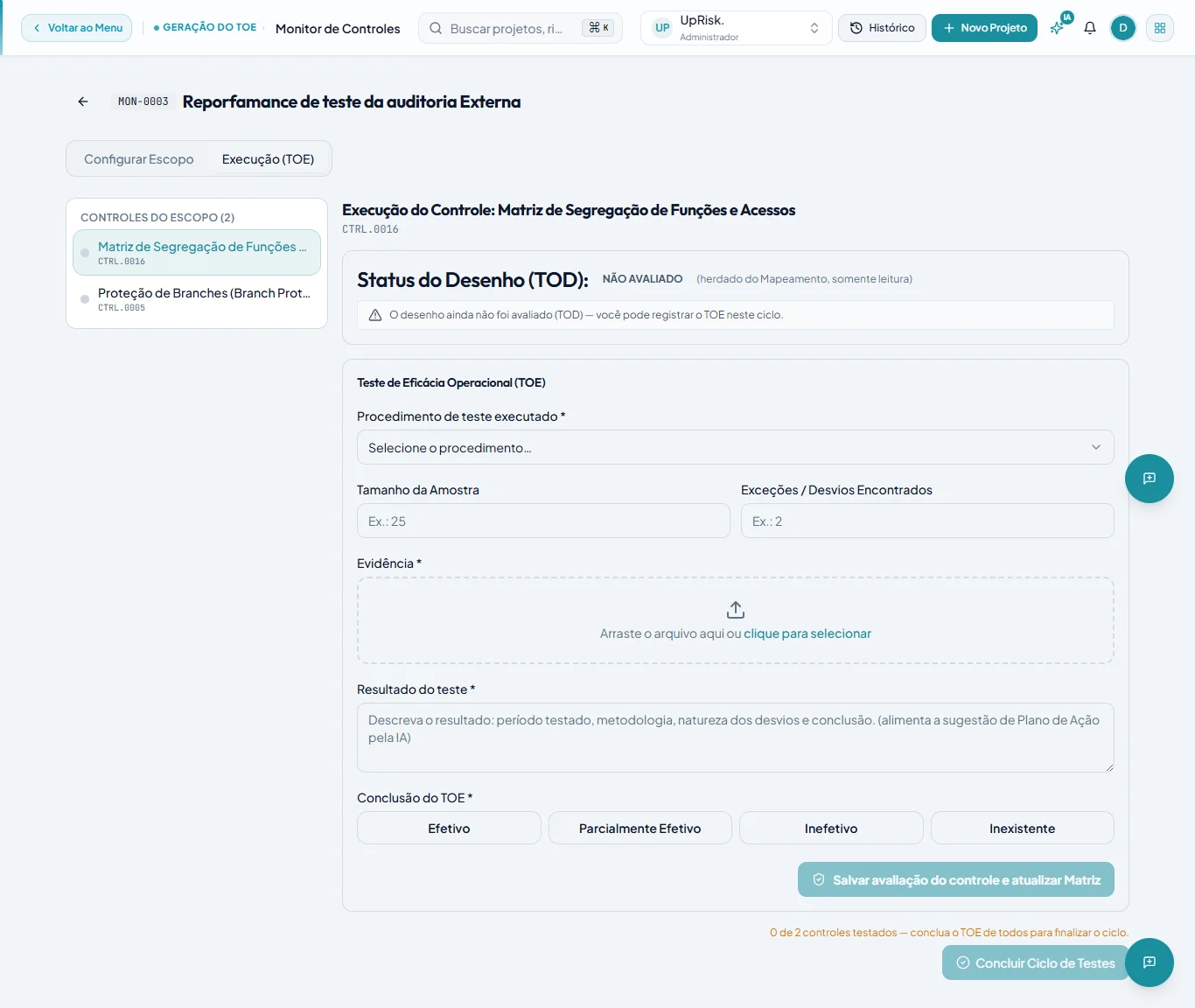Screen dimensions: 1195x1008
Task: Open the user avatar D menu
Action: [1123, 28]
